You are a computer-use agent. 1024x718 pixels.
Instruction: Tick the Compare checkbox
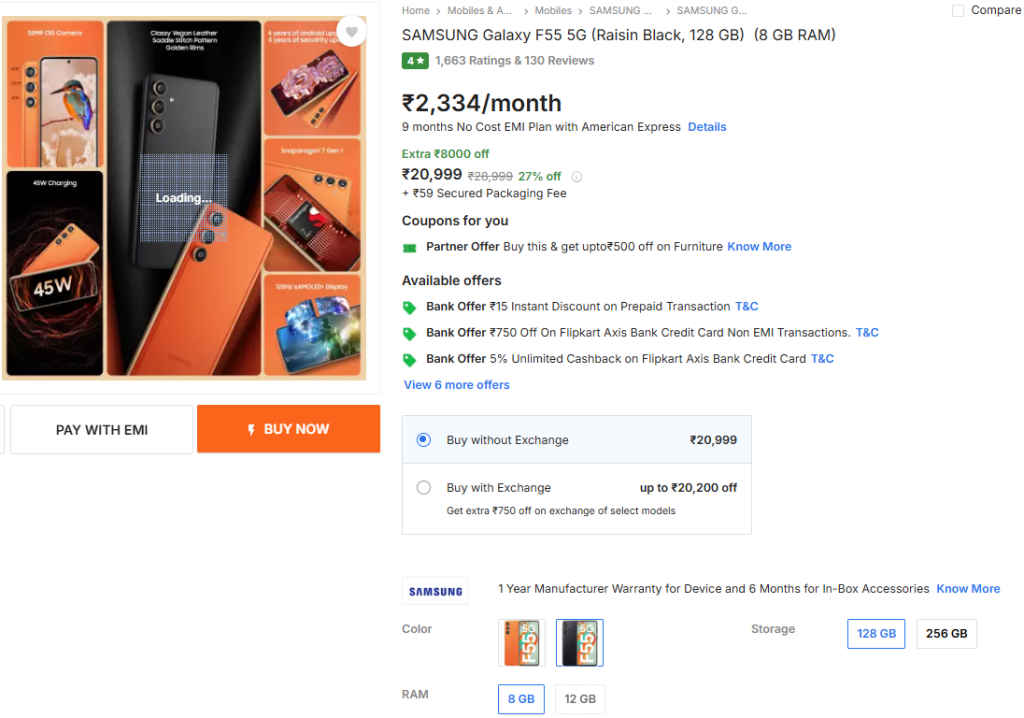pyautogui.click(x=958, y=10)
